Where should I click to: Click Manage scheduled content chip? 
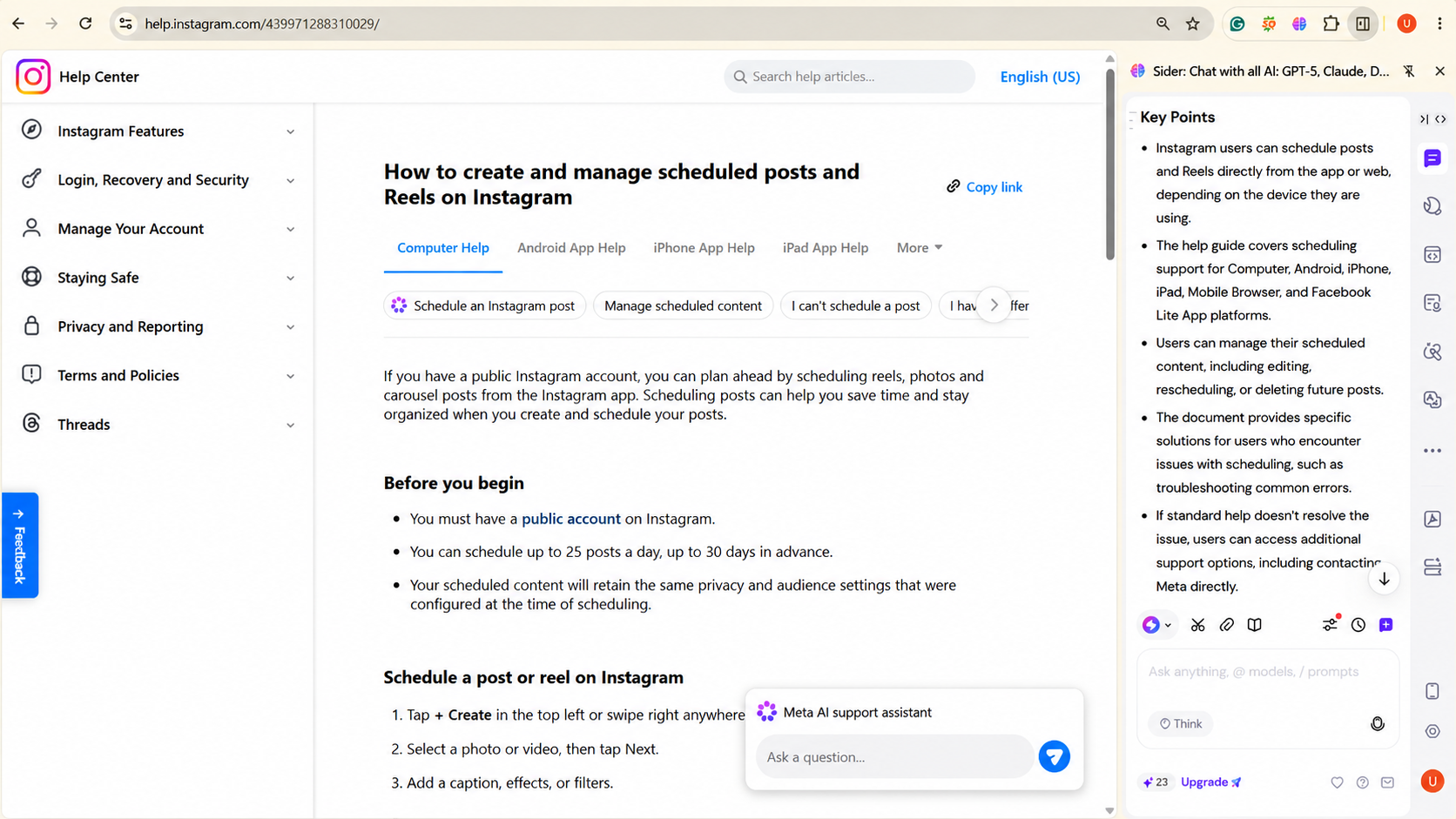pyautogui.click(x=683, y=305)
